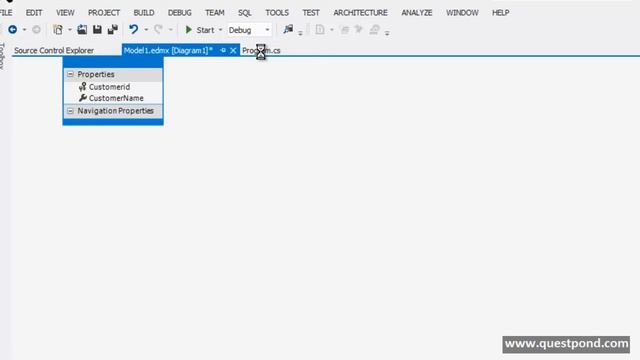Screen dimensions: 640x360
Task: Click the Open File toolbar icon
Action: (82, 30)
